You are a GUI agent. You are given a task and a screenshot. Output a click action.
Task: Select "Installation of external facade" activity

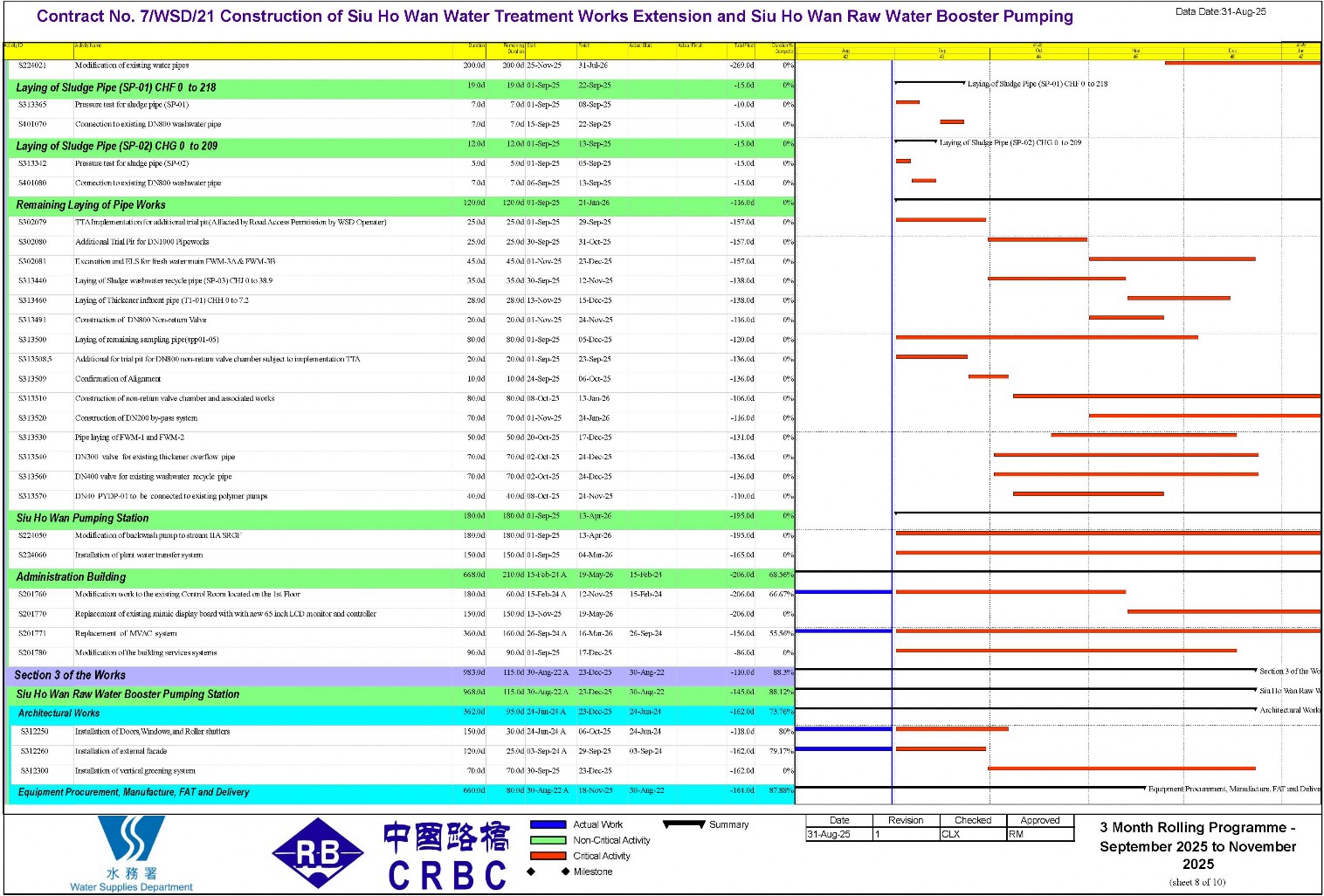click(x=121, y=751)
